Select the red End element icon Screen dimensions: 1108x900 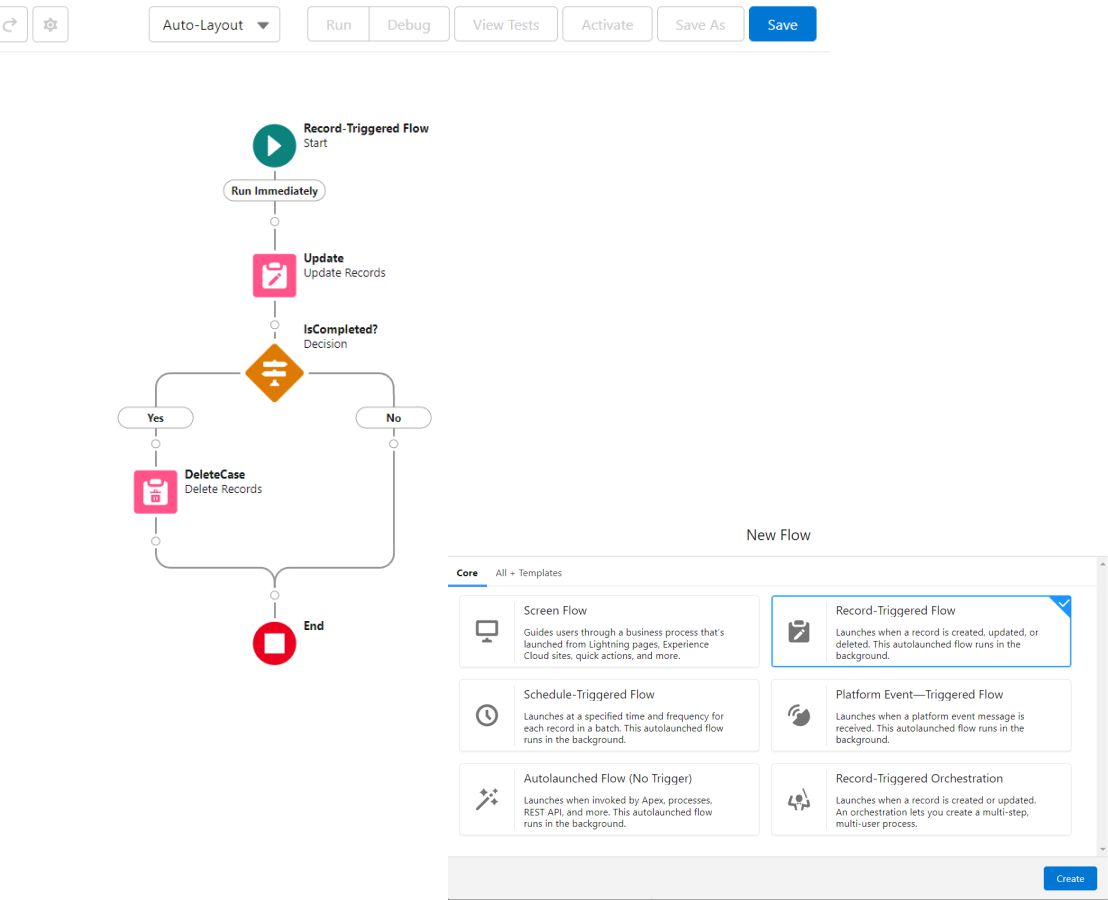(x=274, y=643)
